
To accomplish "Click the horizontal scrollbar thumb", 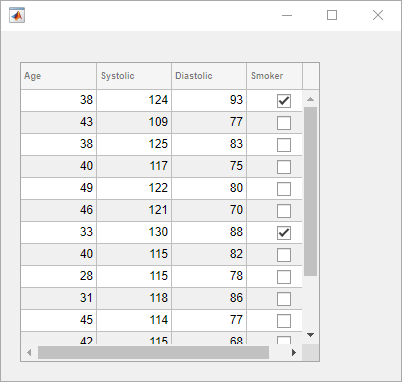I will [153, 352].
